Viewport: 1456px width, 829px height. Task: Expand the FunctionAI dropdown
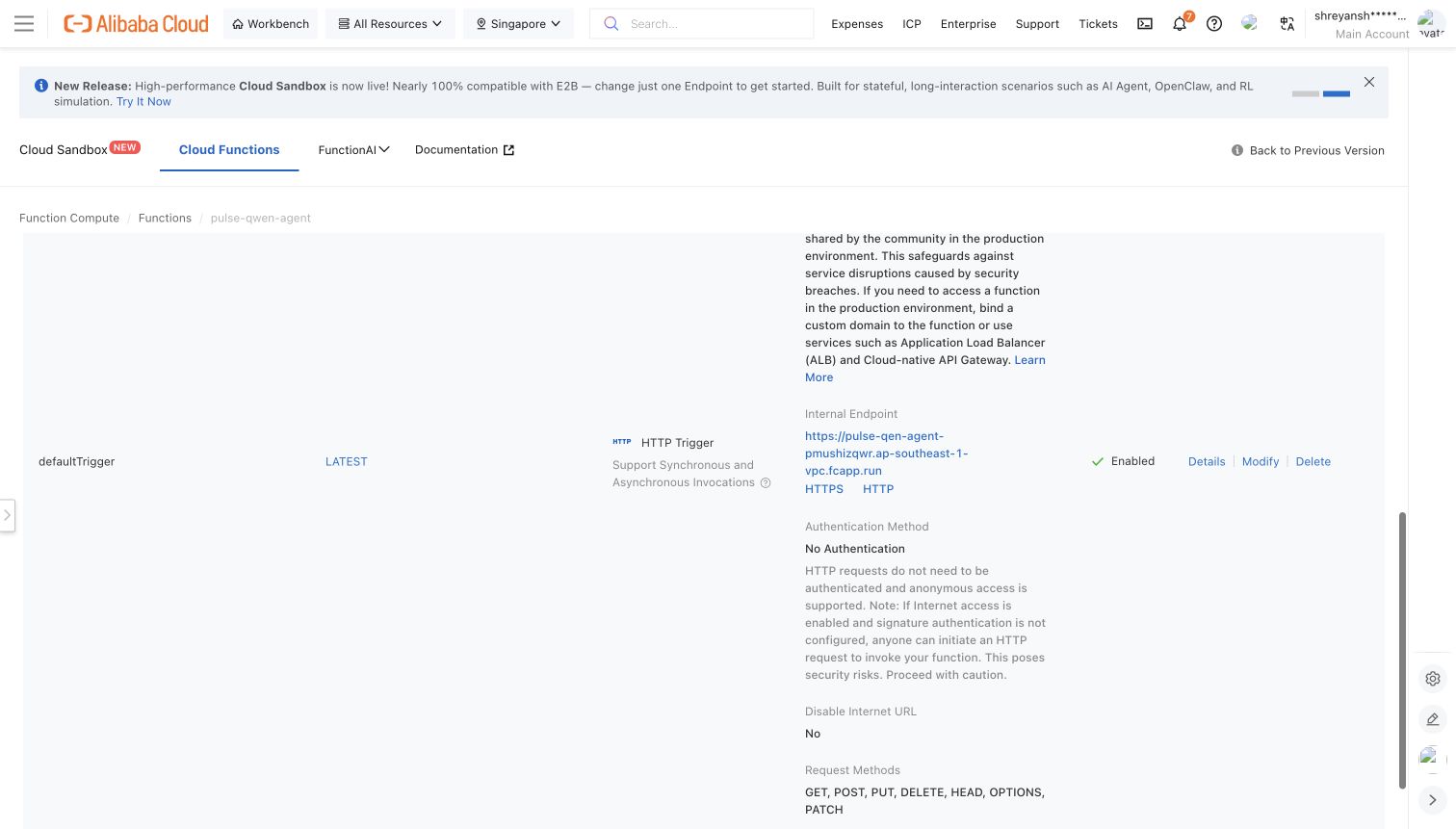353,150
